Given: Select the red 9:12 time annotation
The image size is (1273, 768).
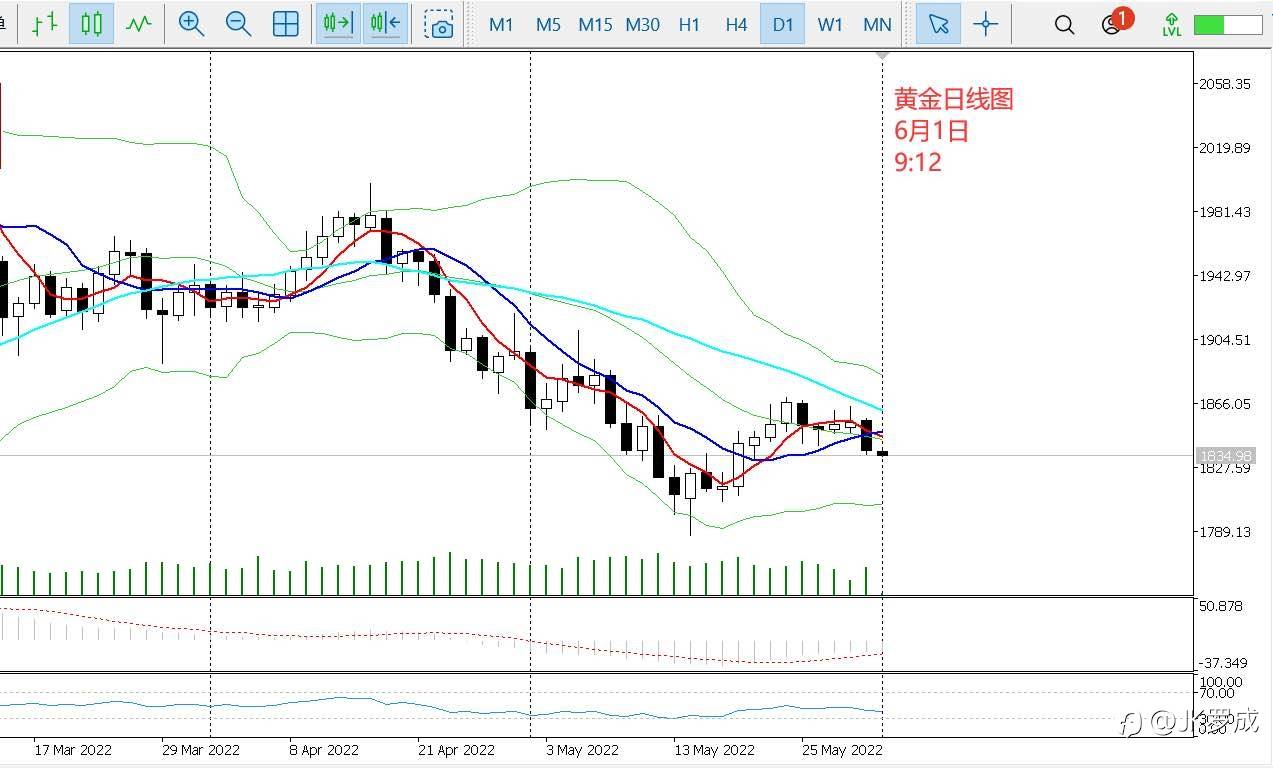Looking at the screenshot, I should pyautogui.click(x=918, y=161).
